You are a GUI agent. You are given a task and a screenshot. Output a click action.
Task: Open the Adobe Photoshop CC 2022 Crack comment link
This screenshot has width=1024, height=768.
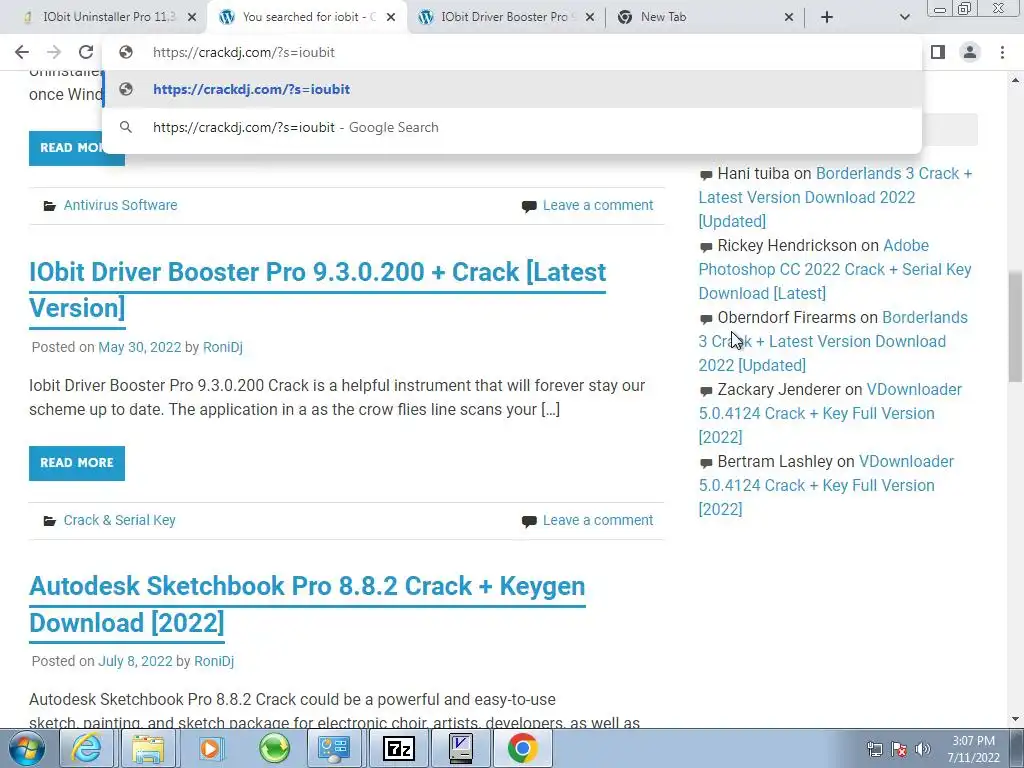point(835,269)
